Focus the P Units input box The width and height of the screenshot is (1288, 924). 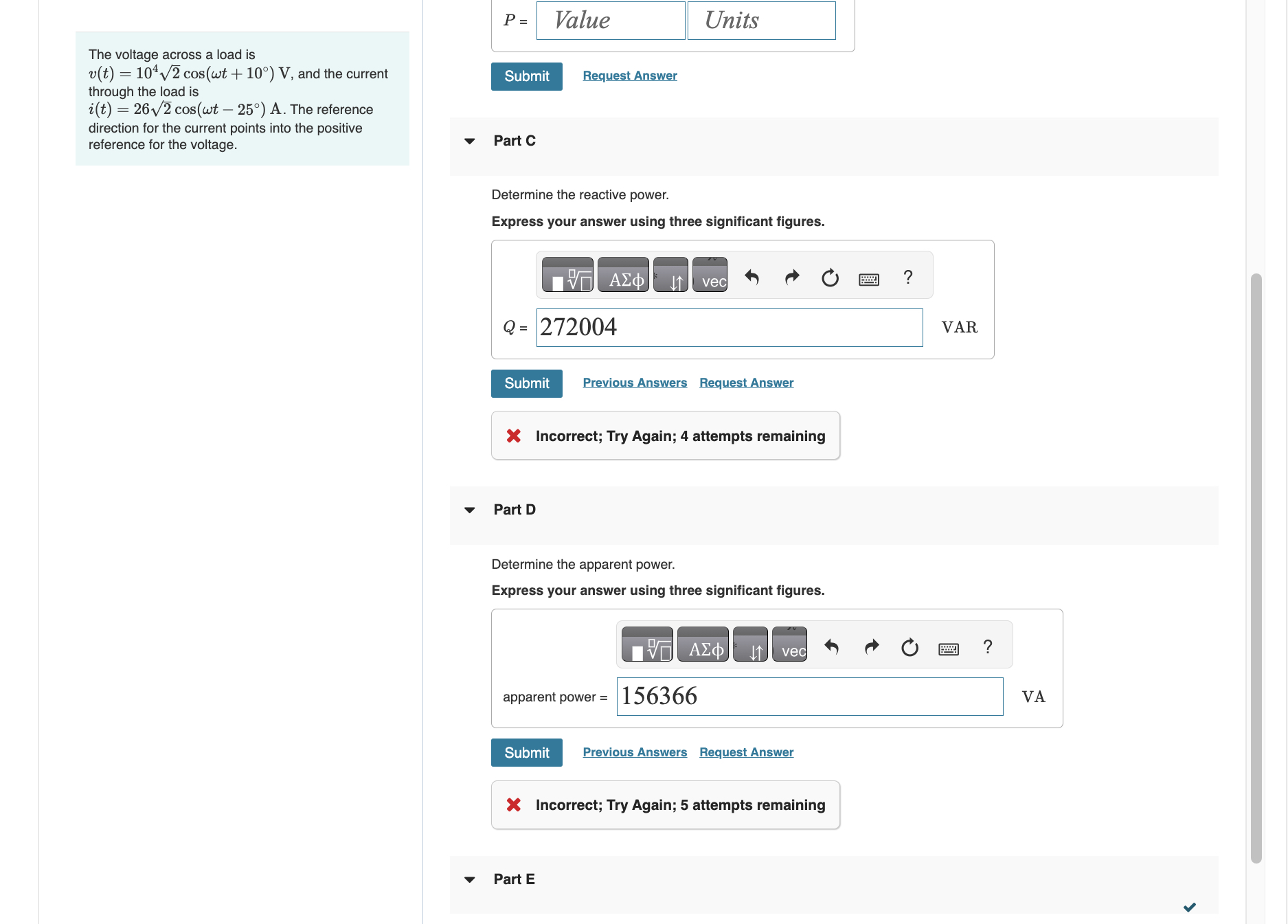[762, 21]
